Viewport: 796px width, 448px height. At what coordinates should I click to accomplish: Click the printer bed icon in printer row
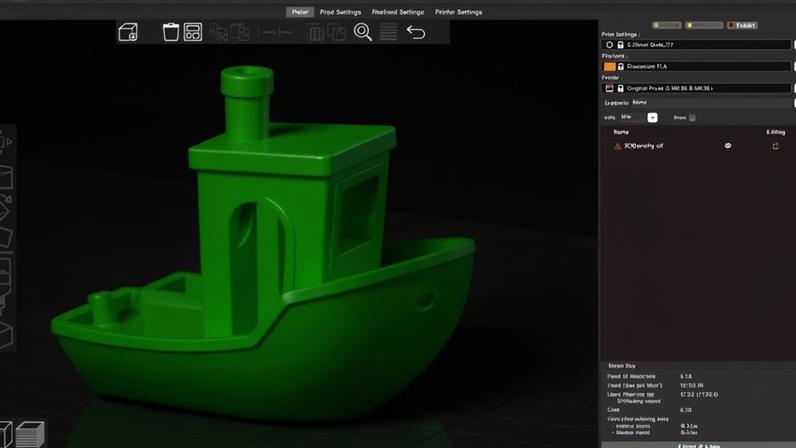pyautogui.click(x=609, y=88)
